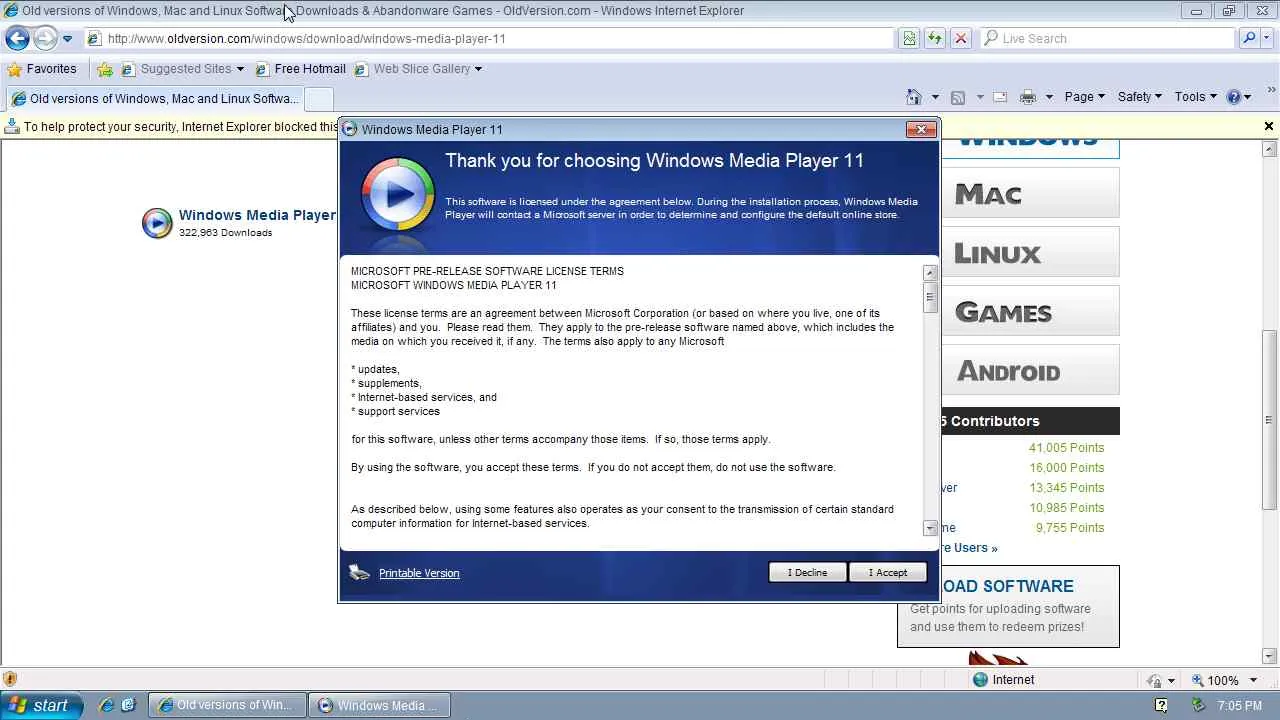Image resolution: width=1280 pixels, height=720 pixels.
Task: Toggle Compatibility View icon in address bar
Action: click(x=909, y=39)
